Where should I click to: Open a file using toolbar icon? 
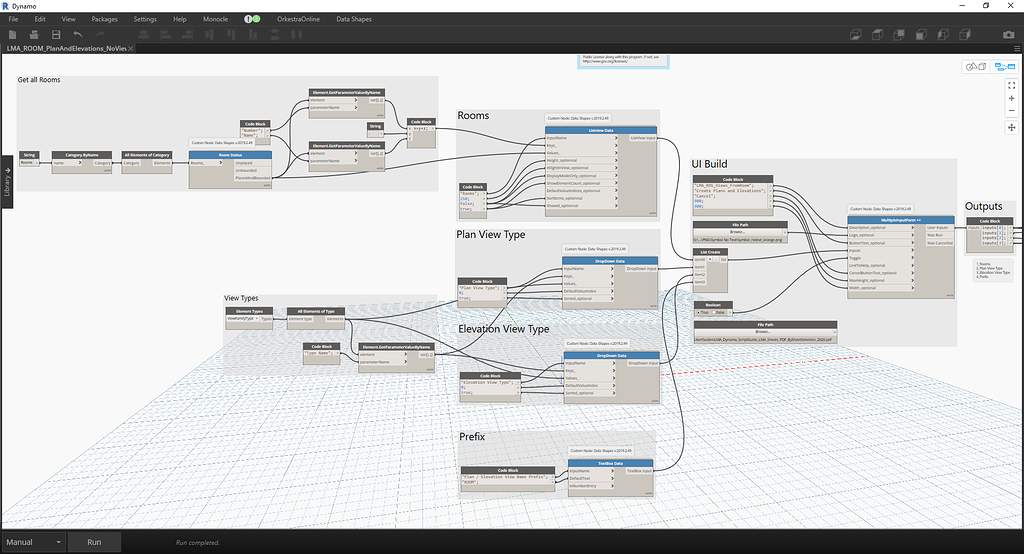coord(34,35)
